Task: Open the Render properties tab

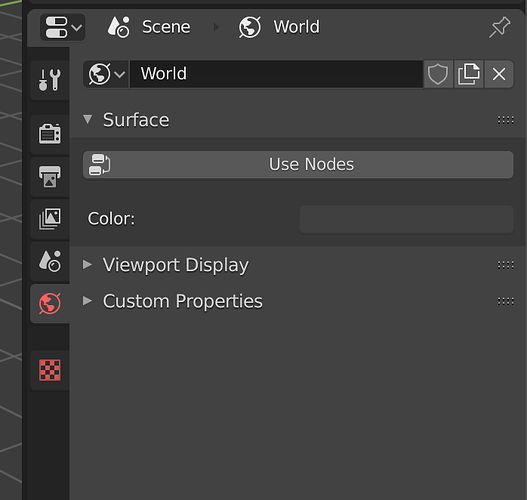Action: 50,134
